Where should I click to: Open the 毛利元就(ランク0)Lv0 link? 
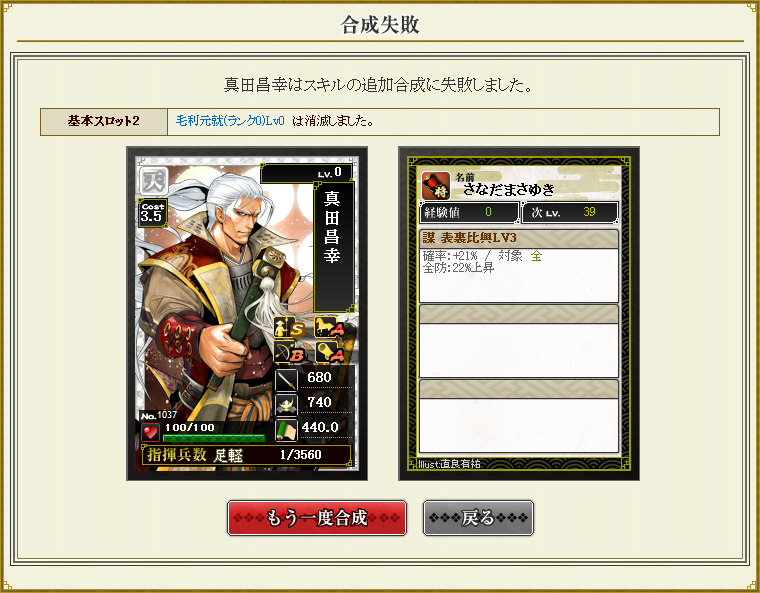pyautogui.click(x=230, y=121)
